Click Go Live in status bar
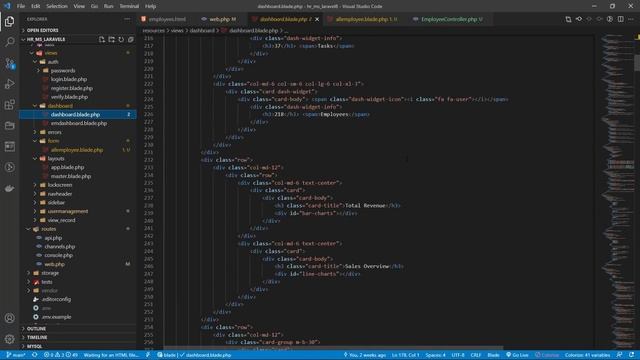Screen dimensions: 640x360 click(x=517, y=355)
